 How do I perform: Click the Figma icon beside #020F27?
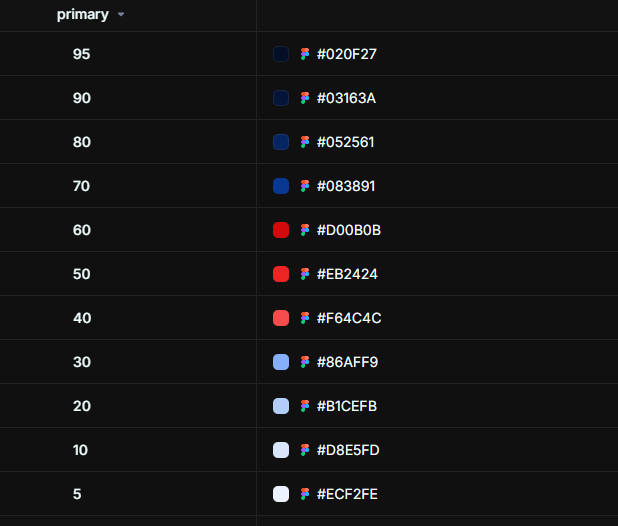click(305, 54)
